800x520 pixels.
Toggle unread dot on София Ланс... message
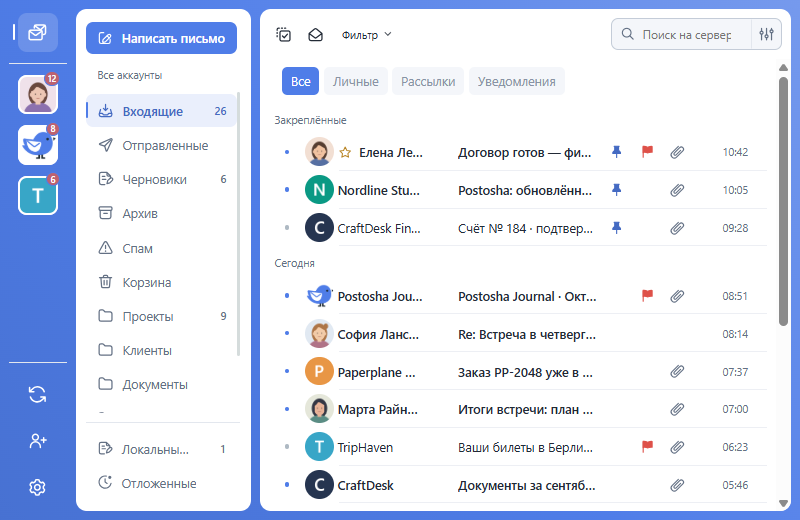tap(287, 333)
